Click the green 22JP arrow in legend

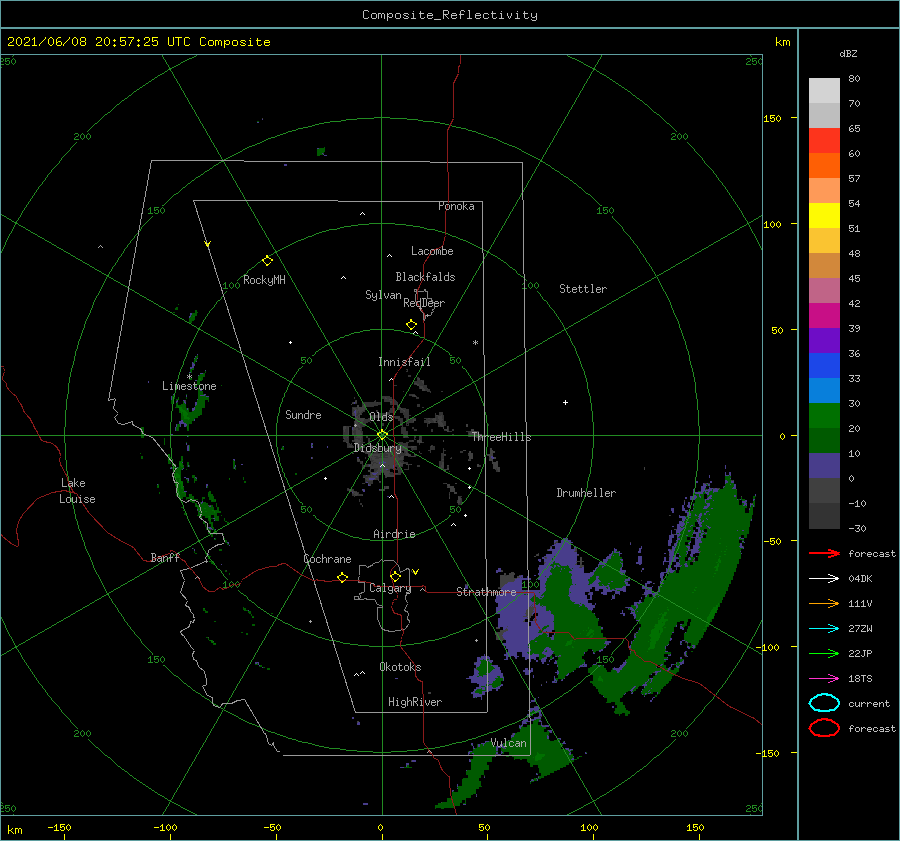click(x=824, y=653)
